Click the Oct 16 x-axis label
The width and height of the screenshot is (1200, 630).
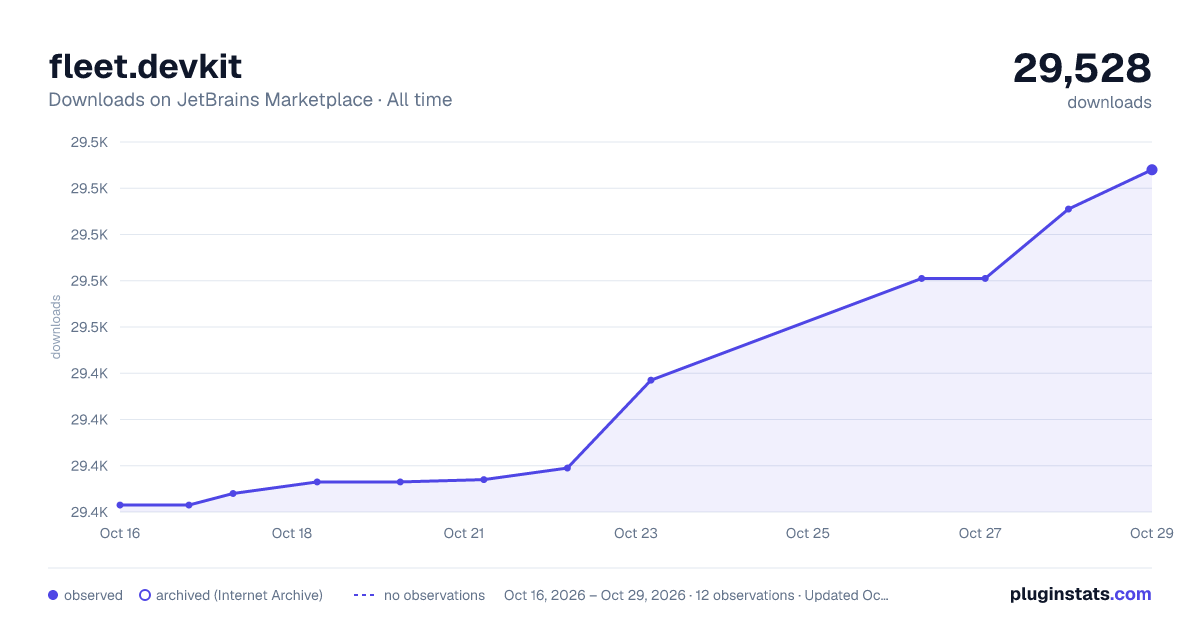pyautogui.click(x=120, y=533)
